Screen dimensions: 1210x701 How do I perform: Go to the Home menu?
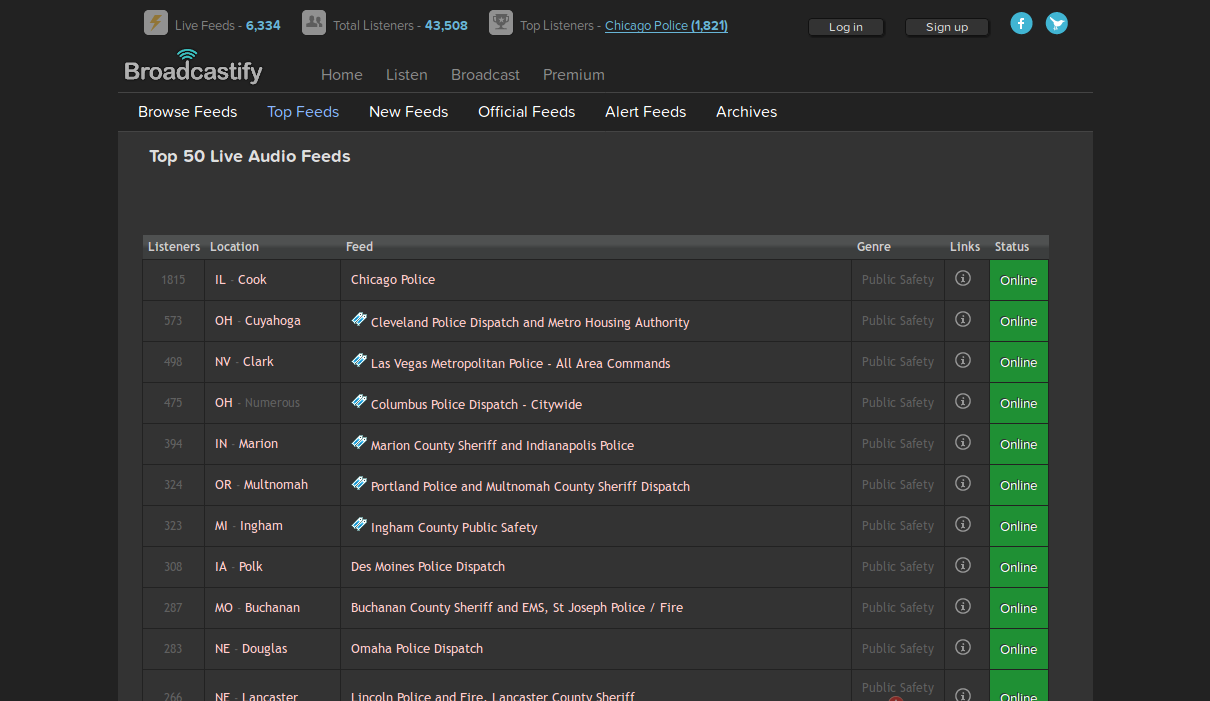tap(342, 75)
